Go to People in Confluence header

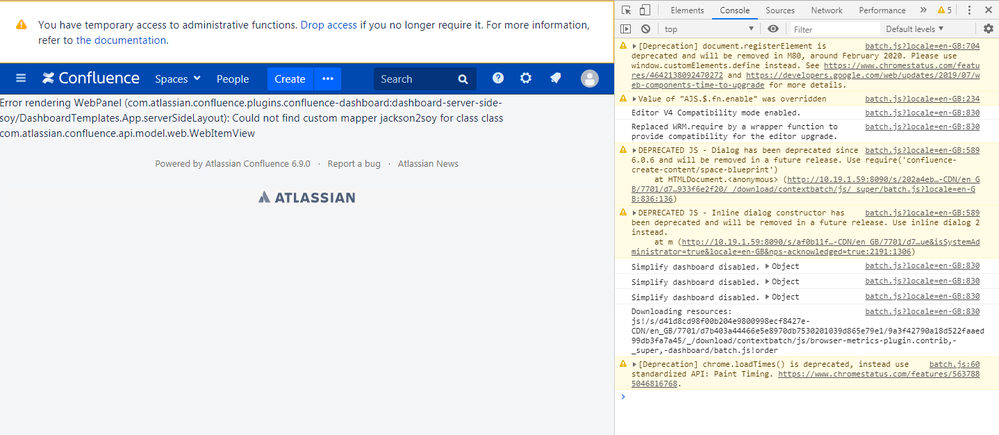(233, 79)
